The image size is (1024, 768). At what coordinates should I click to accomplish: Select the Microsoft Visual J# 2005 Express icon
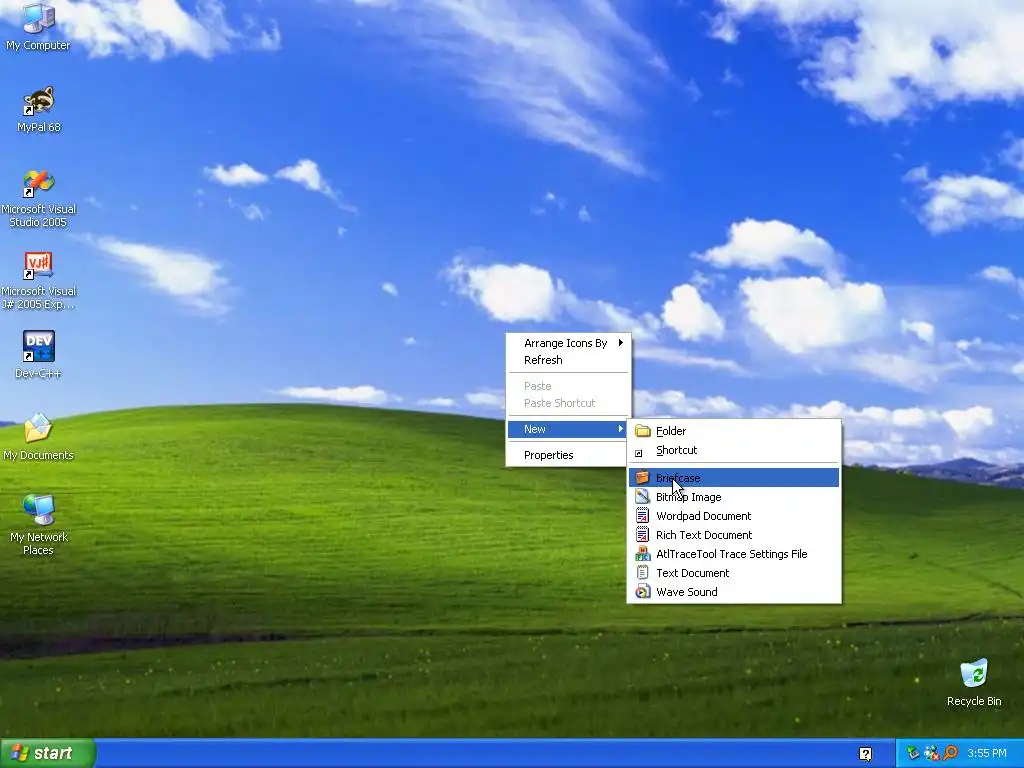coord(38,266)
